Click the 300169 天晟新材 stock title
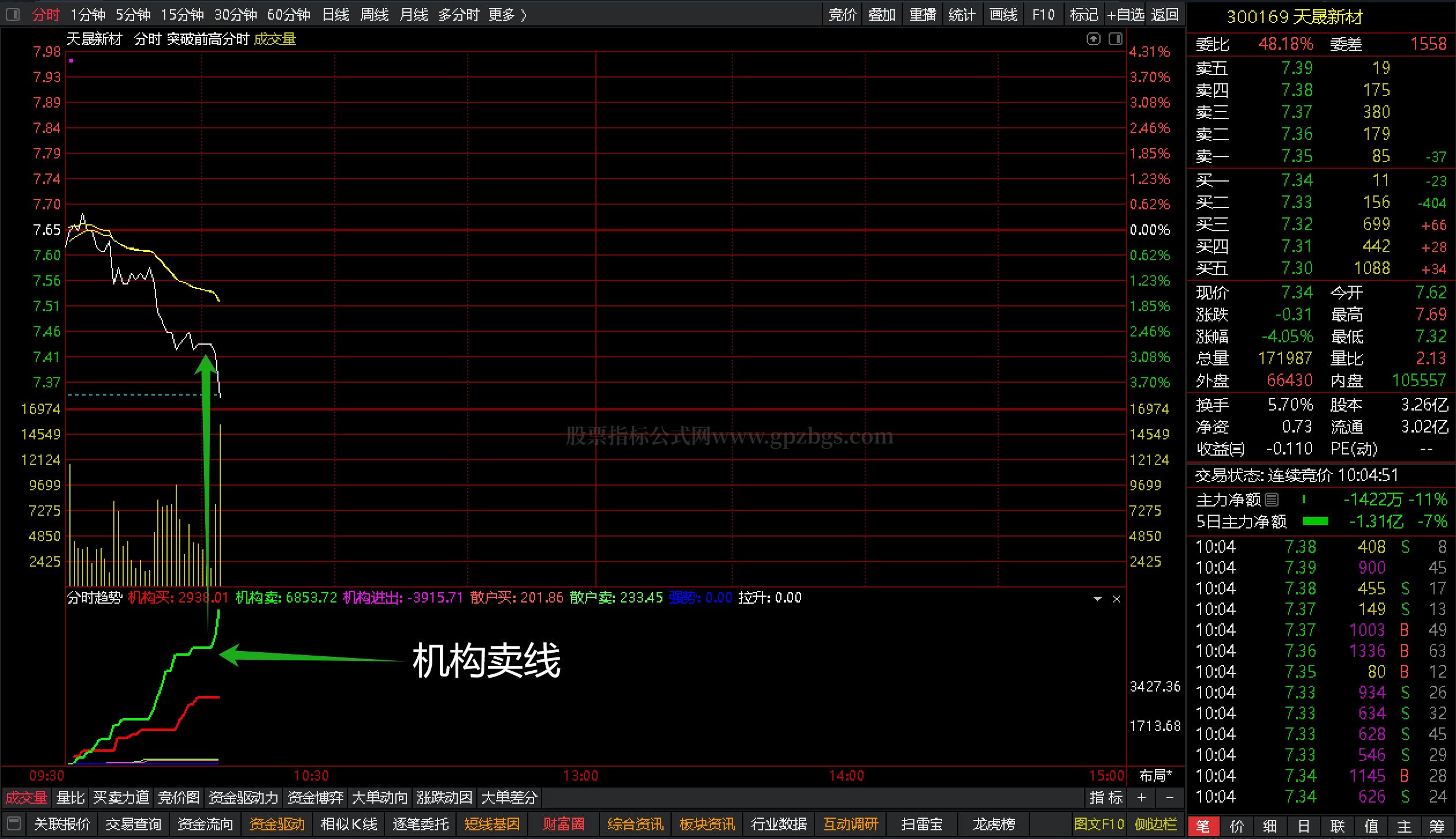Screen dimensions: 1456x839 (x=1294, y=17)
